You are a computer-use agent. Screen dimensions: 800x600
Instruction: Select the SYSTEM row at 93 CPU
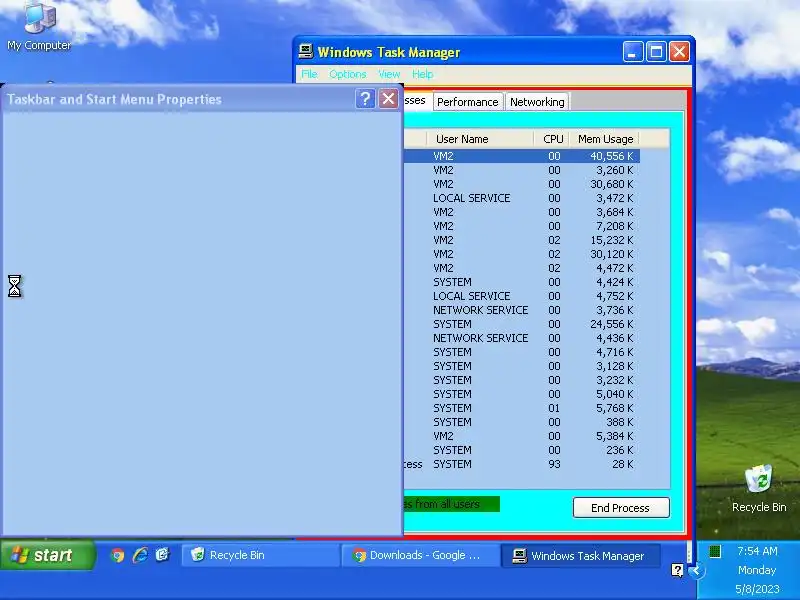(521, 464)
